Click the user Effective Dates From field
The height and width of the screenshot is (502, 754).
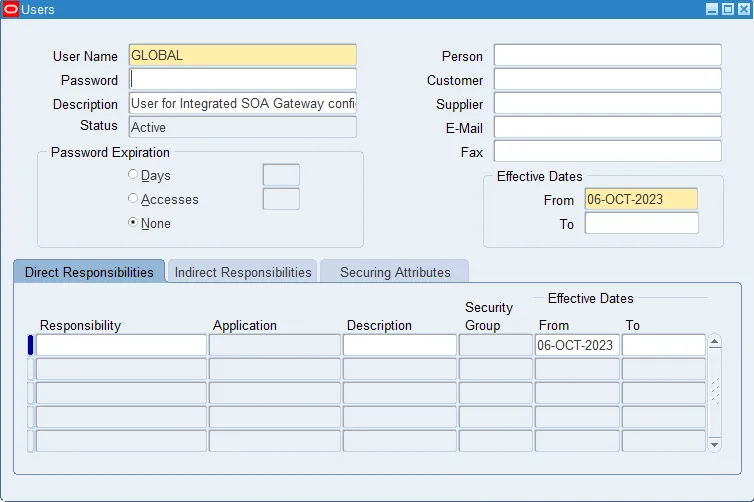641,199
